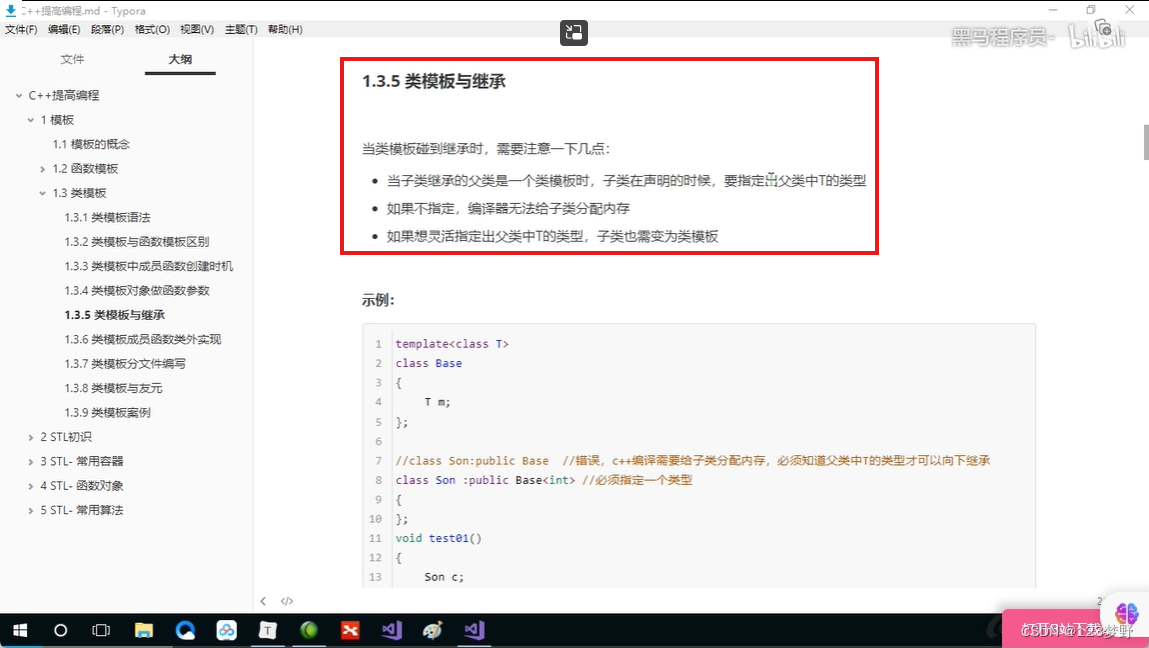Click code line 'void test01()'
The image size is (1149, 648).
pyautogui.click(x=439, y=538)
